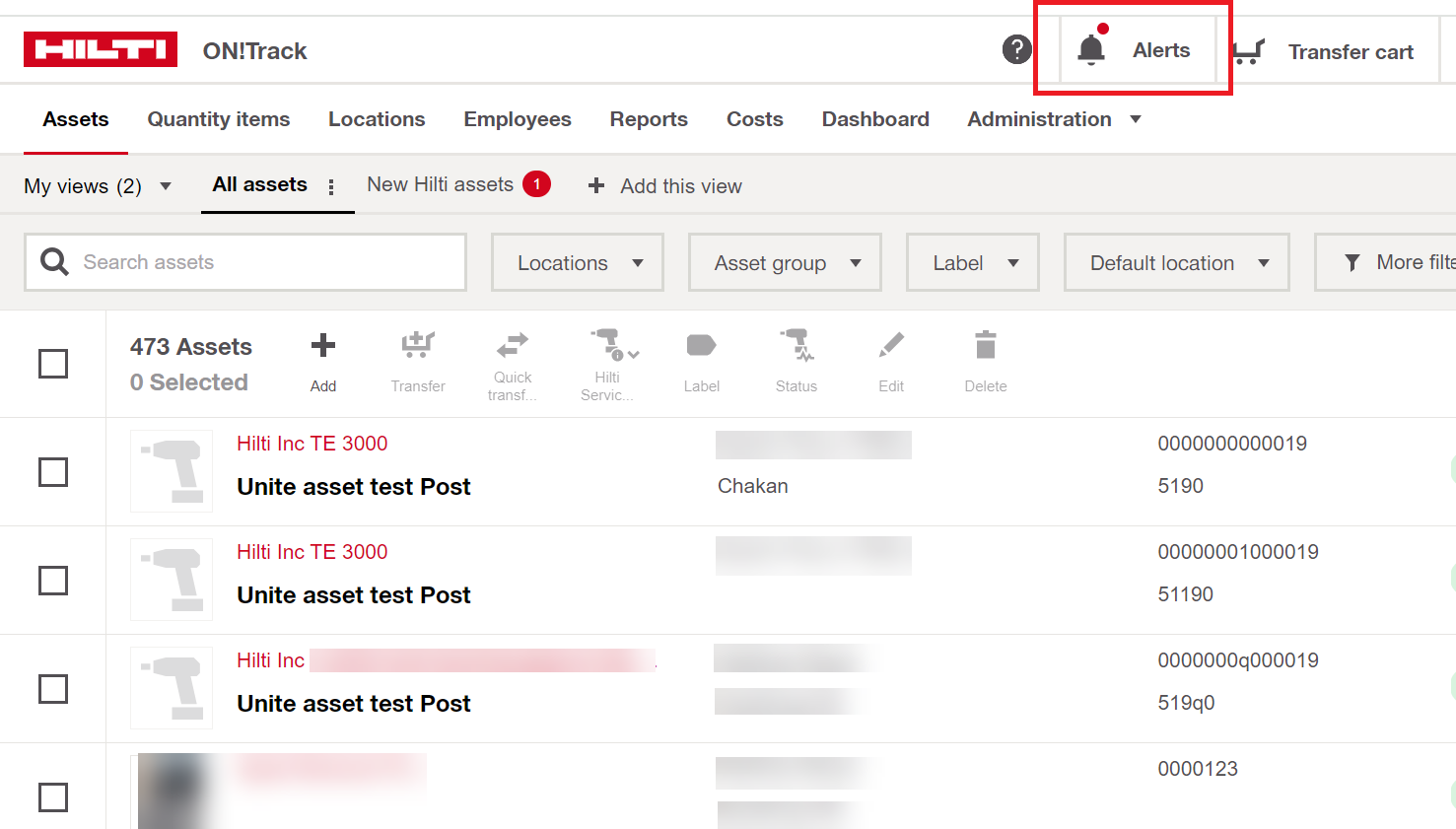Switch to the Assets tab
Image resolution: width=1456 pixels, height=829 pixels.
tap(76, 119)
